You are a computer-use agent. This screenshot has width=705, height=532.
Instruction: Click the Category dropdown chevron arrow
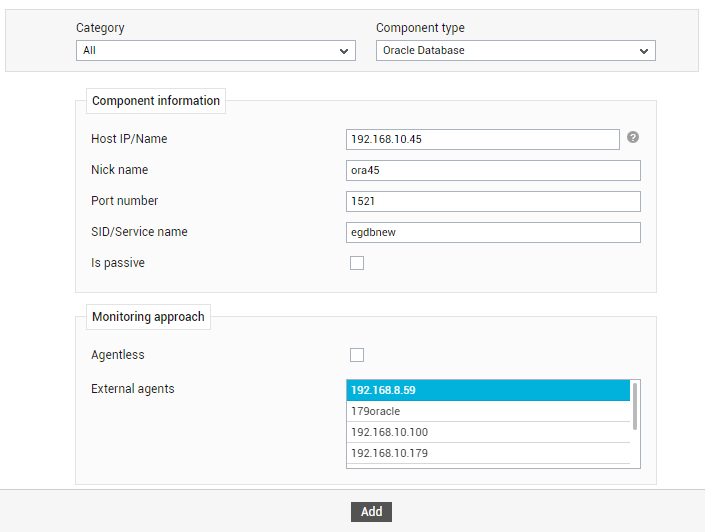point(344,51)
